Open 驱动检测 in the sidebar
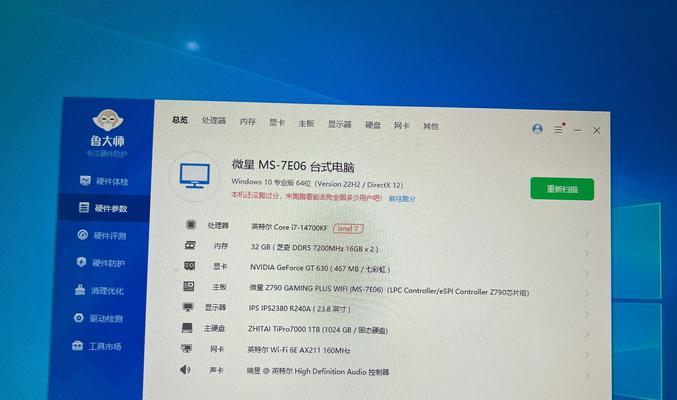Screen dimensions: 677x400 point(98,318)
